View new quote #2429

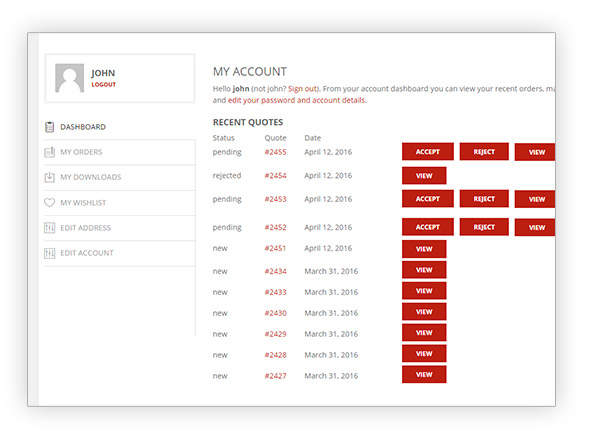424,333
